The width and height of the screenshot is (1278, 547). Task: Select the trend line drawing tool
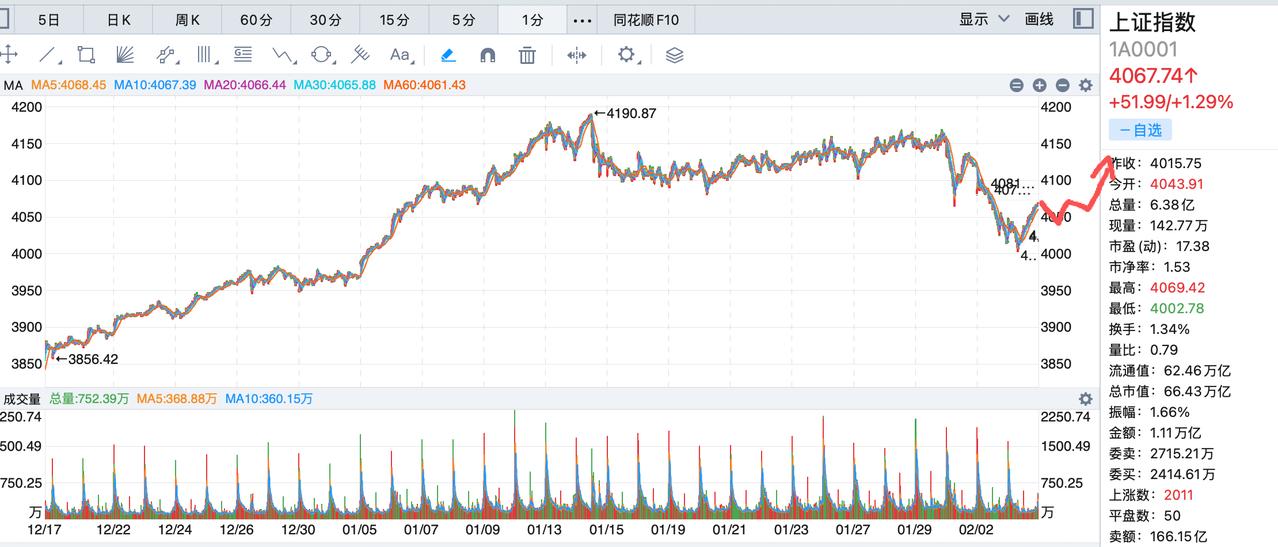click(47, 55)
